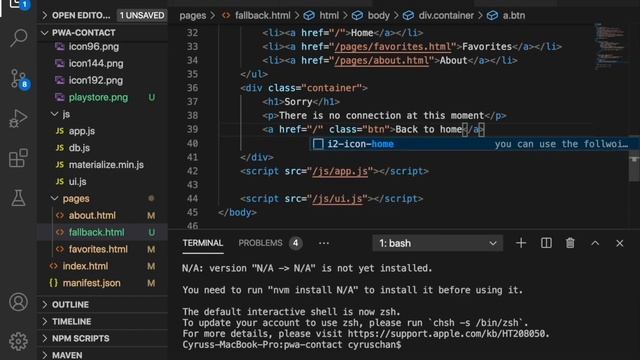Click the Apple support URL in terminal
Screen dimensions: 640x360
point(448,333)
